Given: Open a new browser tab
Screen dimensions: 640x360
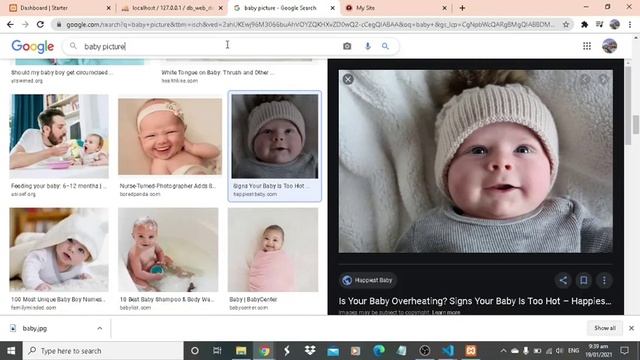Looking at the screenshot, I should pyautogui.click(x=462, y=8).
